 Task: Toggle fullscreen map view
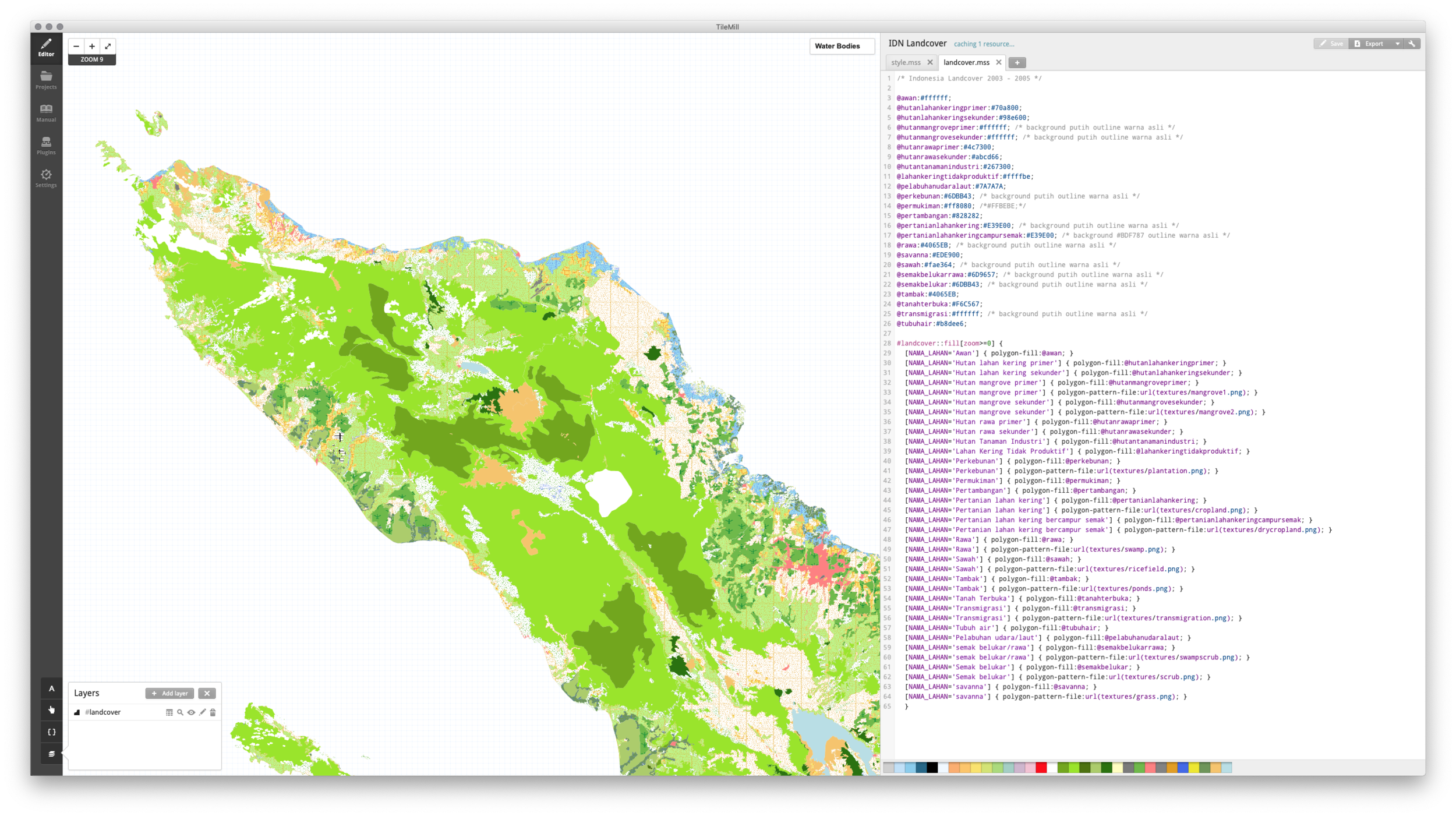point(108,46)
